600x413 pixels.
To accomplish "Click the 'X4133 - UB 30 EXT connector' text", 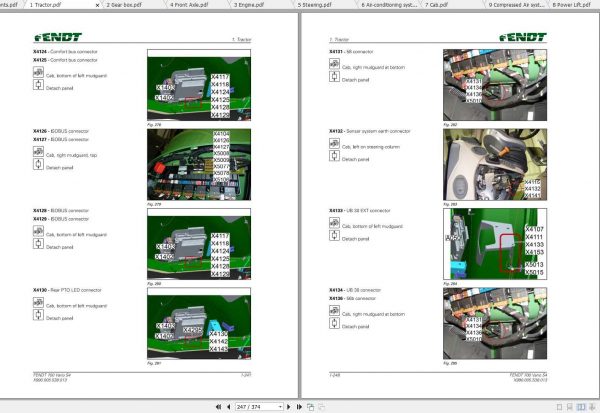I will tap(360, 211).
